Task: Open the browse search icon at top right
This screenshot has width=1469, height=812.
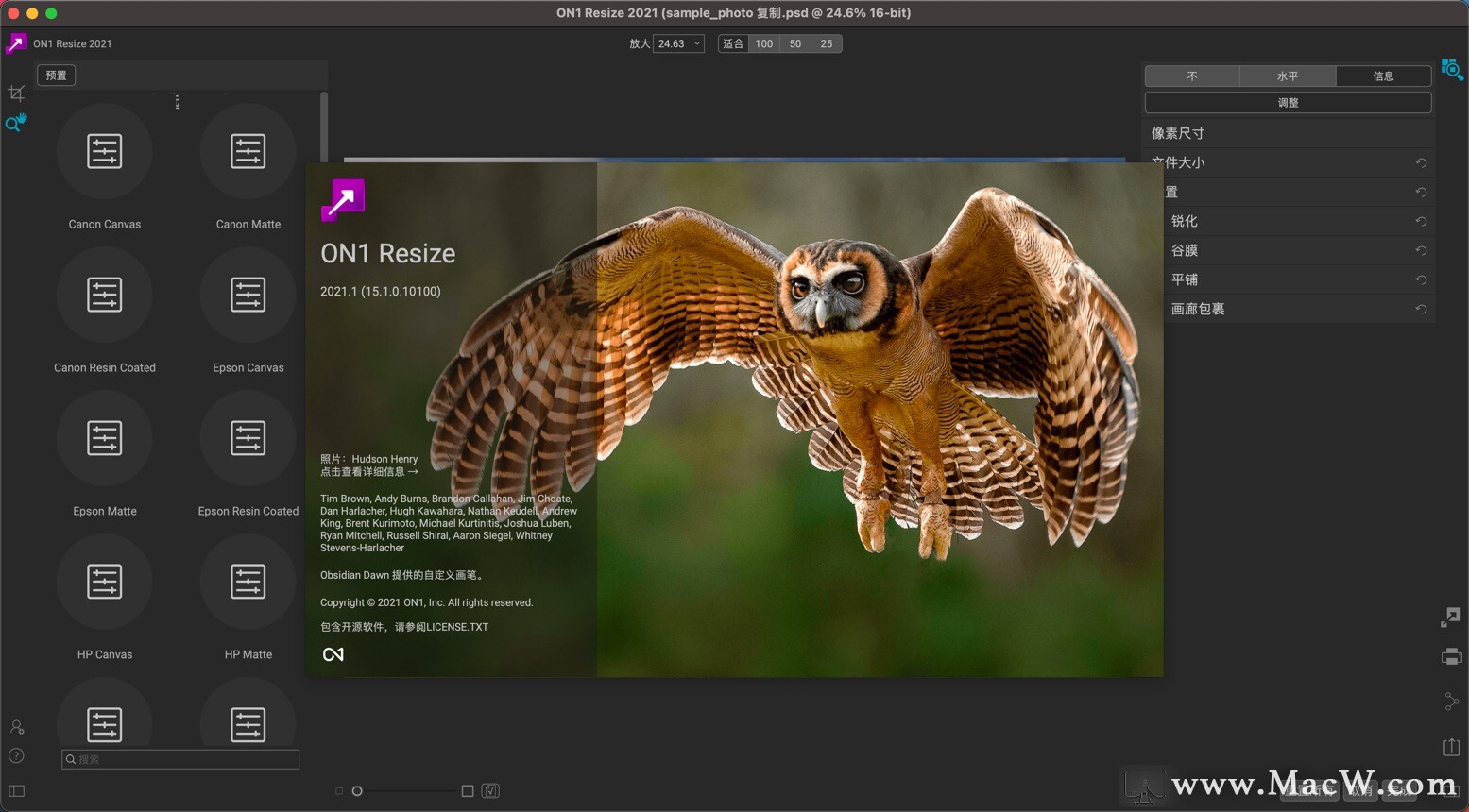Action: pyautogui.click(x=1451, y=70)
